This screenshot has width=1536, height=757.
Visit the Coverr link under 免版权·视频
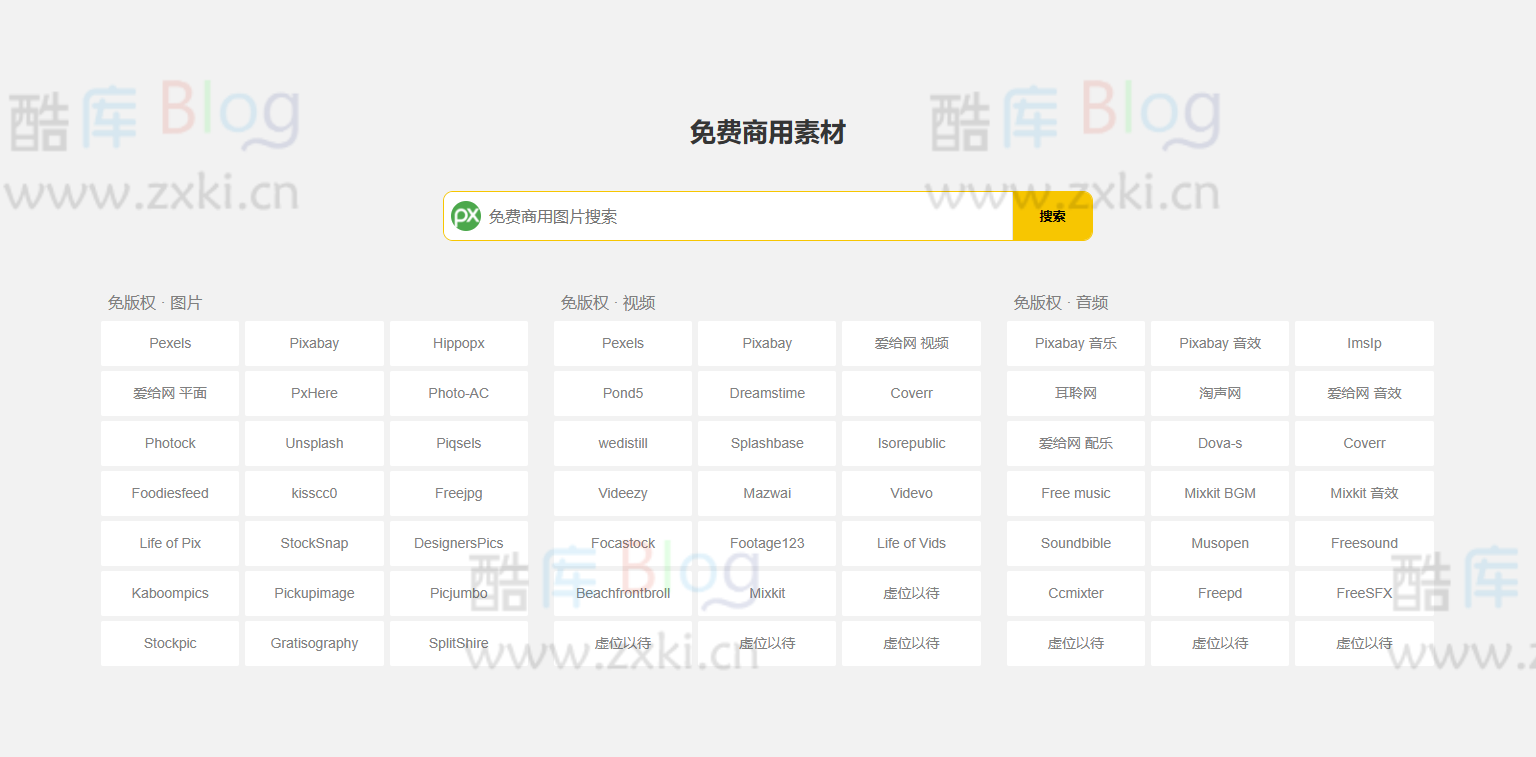point(911,393)
